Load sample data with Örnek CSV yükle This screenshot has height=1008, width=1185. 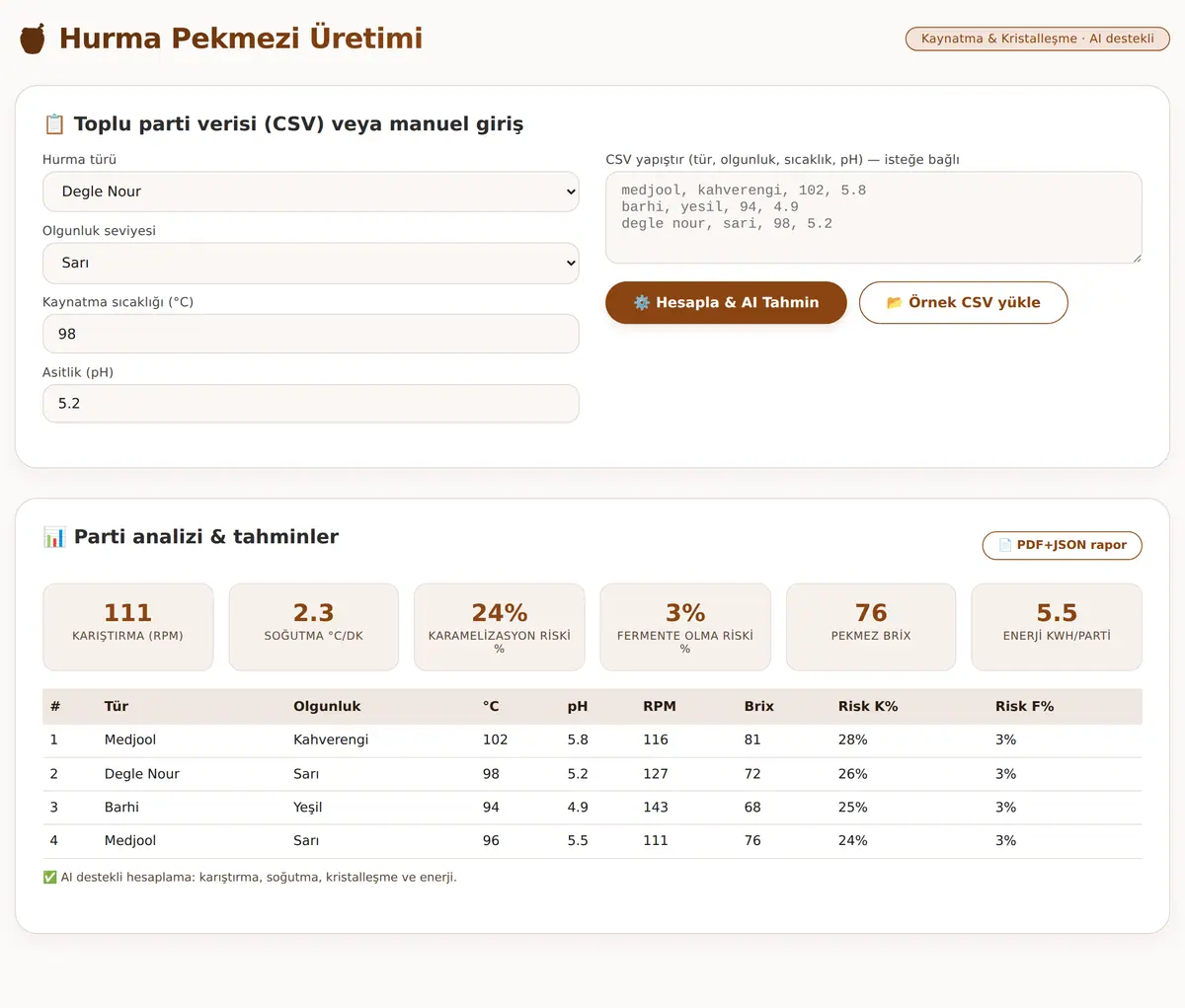click(964, 302)
